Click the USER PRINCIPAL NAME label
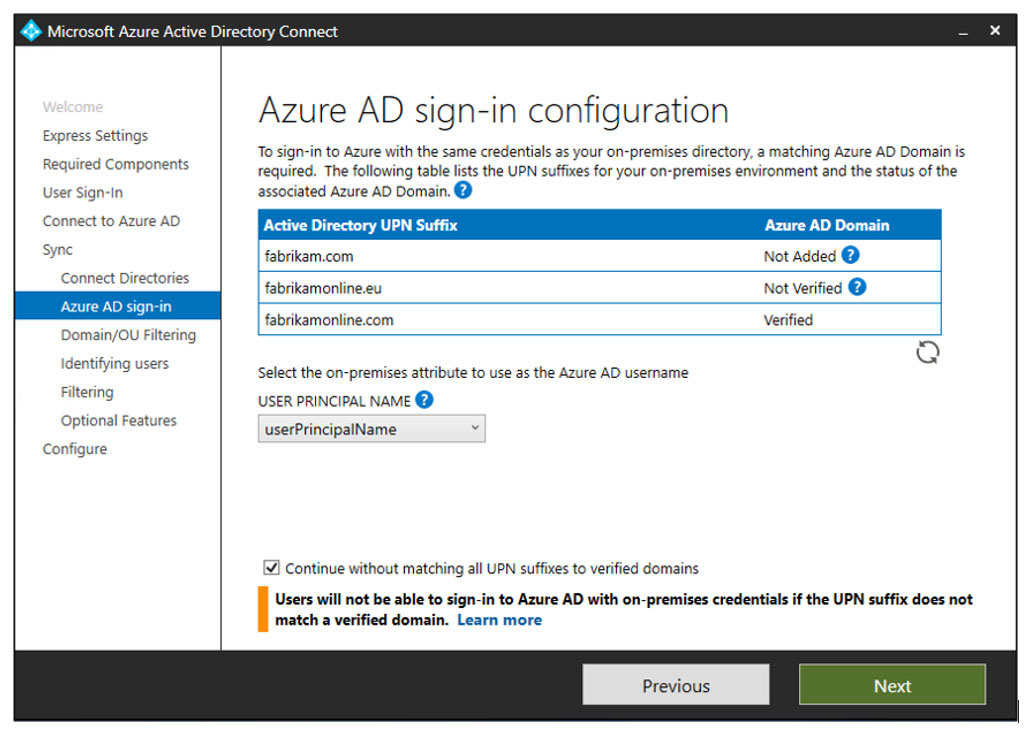This screenshot has width=1032, height=735. point(334,401)
